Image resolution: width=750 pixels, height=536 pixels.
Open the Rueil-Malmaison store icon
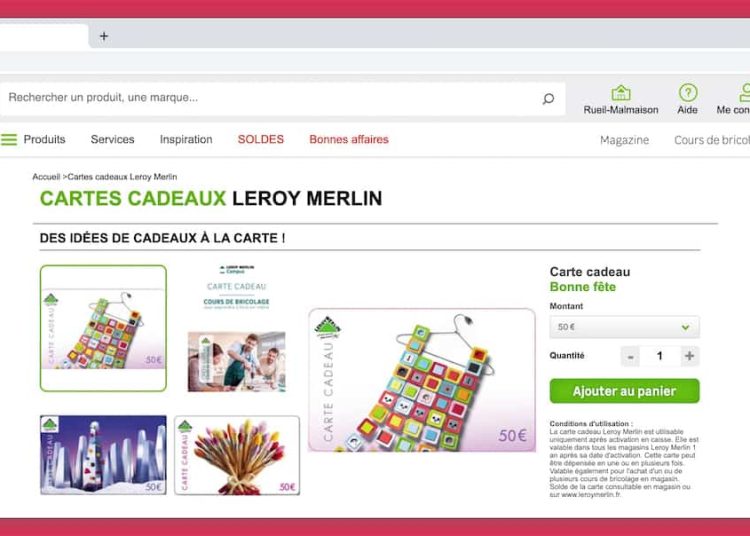point(621,92)
